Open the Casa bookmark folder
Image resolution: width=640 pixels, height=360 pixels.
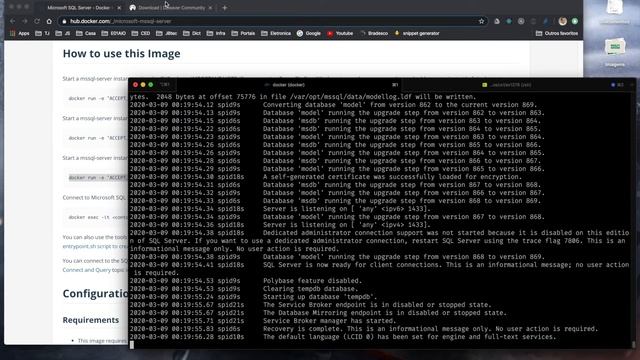click(x=86, y=33)
